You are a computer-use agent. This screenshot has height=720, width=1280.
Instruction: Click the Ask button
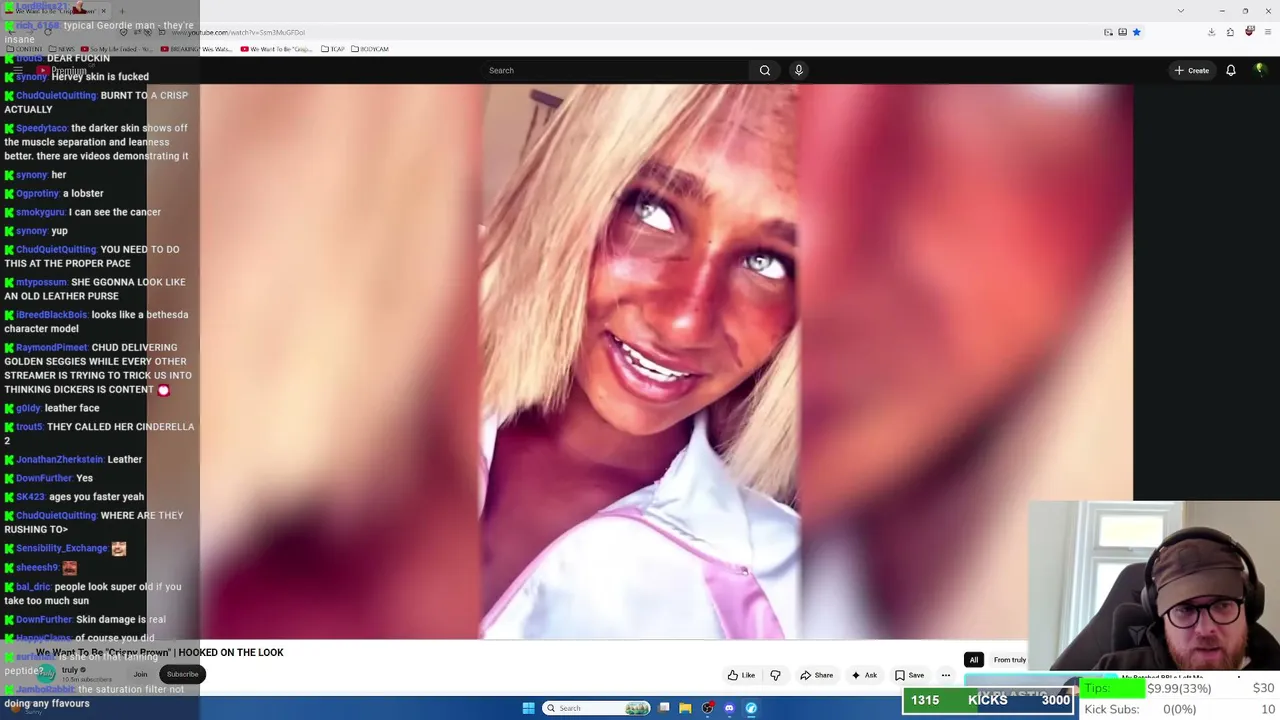point(864,675)
